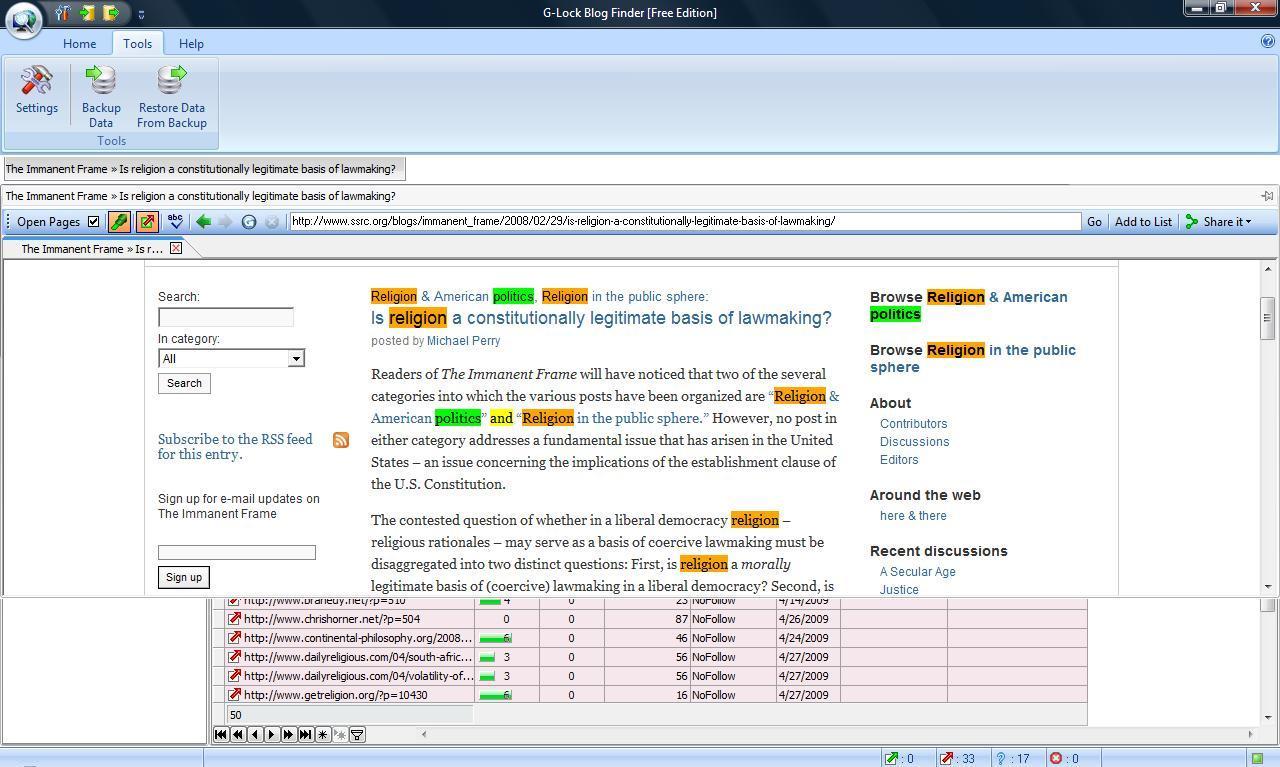Click the chrishorner.net row outbound link icon
Viewport: 1280px width, 767px height.
coord(234,619)
